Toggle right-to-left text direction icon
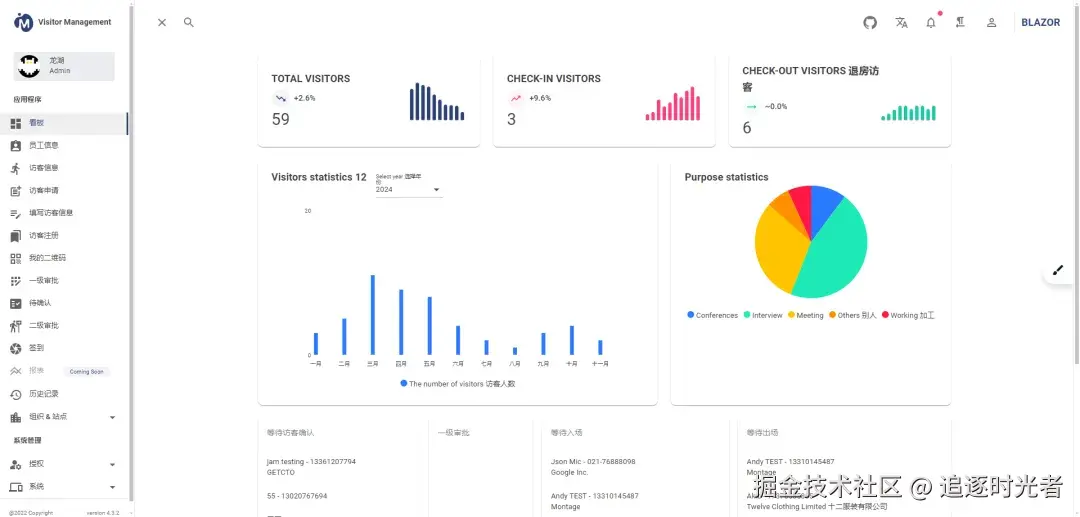The image size is (1080, 517). coord(960,23)
